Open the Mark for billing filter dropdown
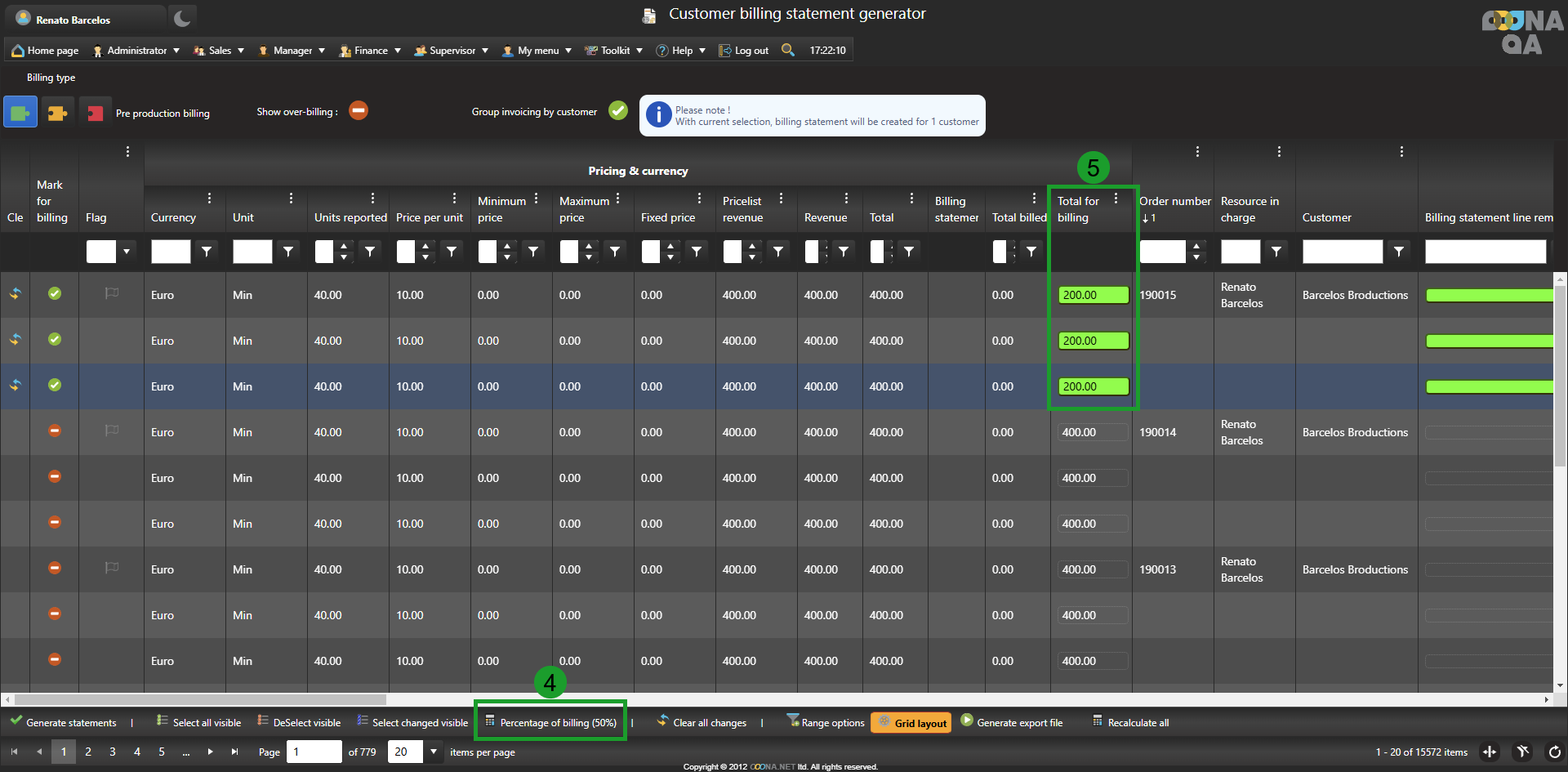The width and height of the screenshot is (1568, 772). coord(127,252)
